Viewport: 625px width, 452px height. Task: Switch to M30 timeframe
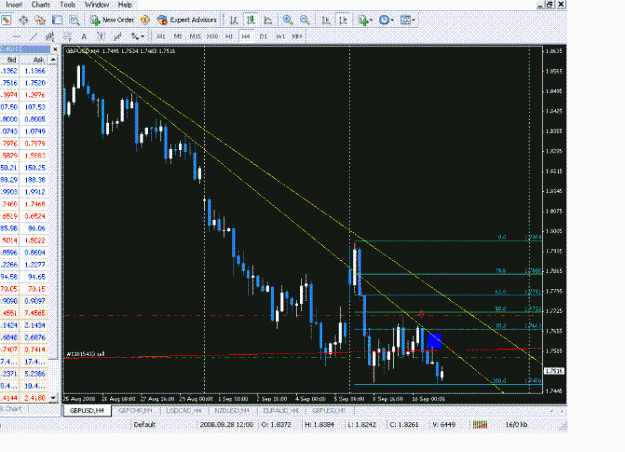(212, 36)
